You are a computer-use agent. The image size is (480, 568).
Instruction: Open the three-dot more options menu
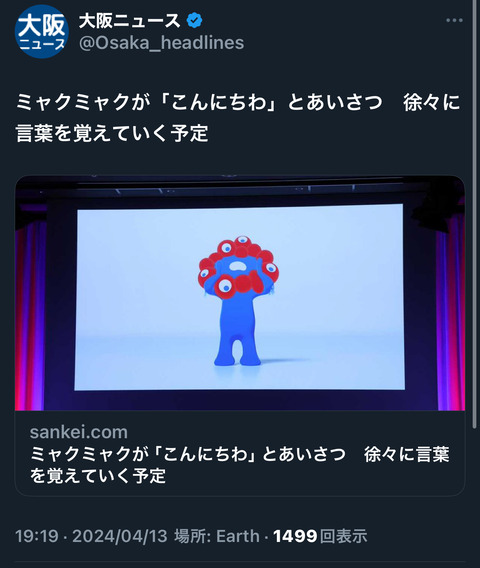point(454,20)
